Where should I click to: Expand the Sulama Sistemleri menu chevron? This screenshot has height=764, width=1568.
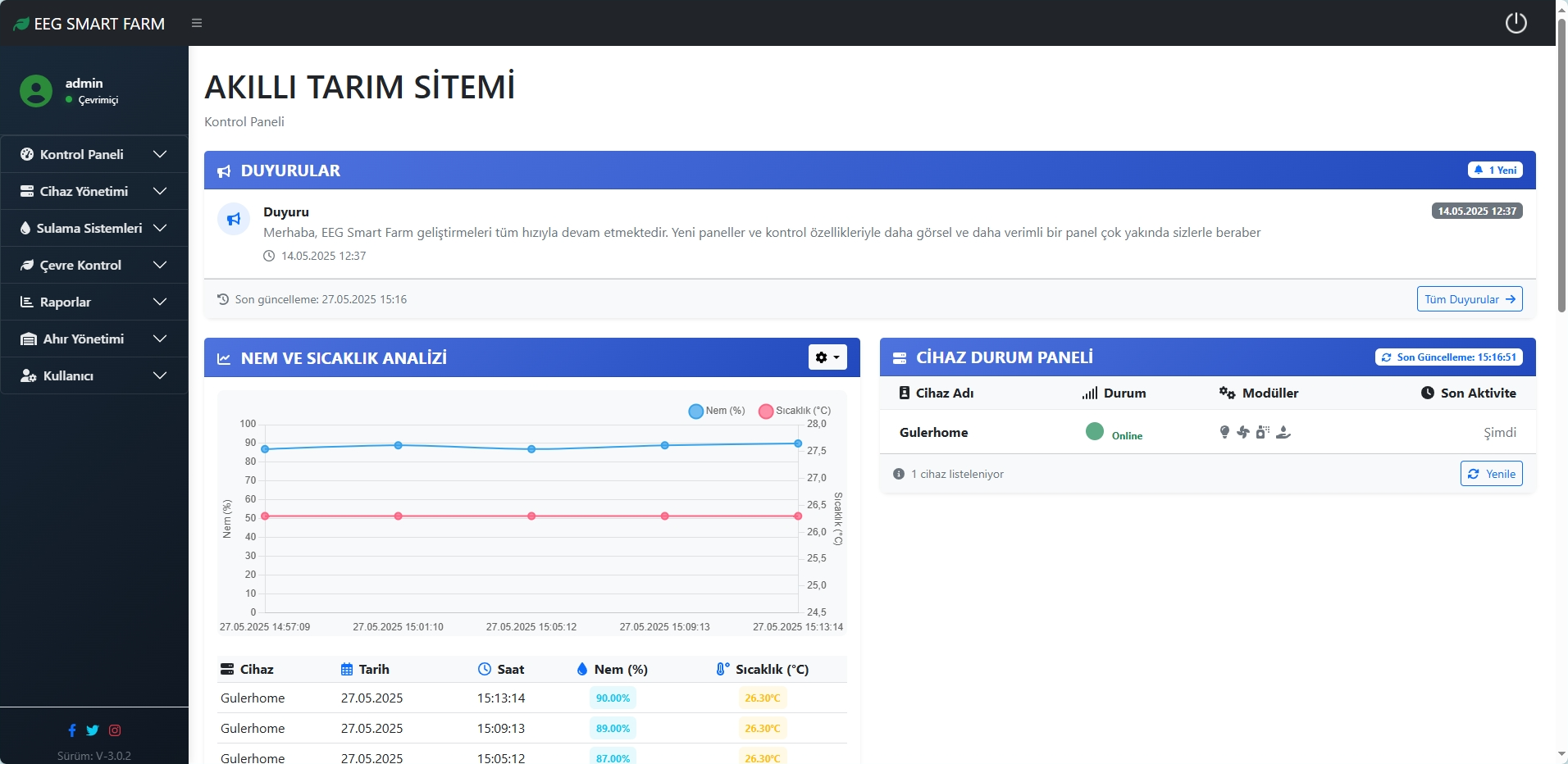160,228
